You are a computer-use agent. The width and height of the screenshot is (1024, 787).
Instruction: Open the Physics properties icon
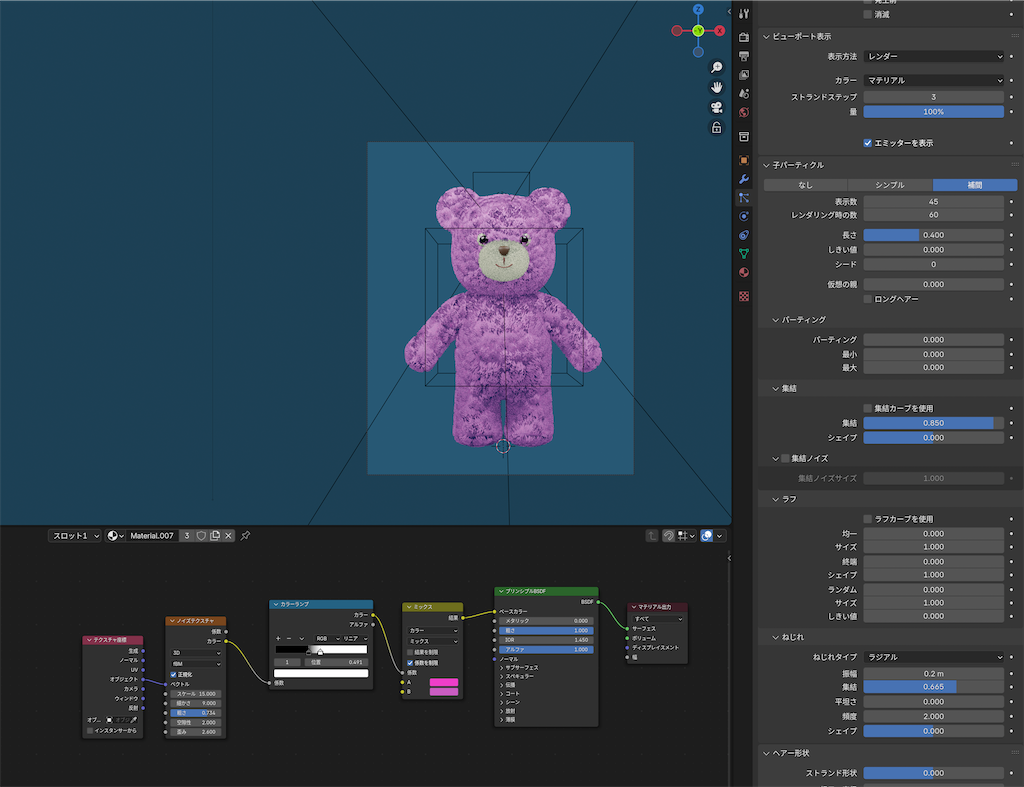click(744, 216)
